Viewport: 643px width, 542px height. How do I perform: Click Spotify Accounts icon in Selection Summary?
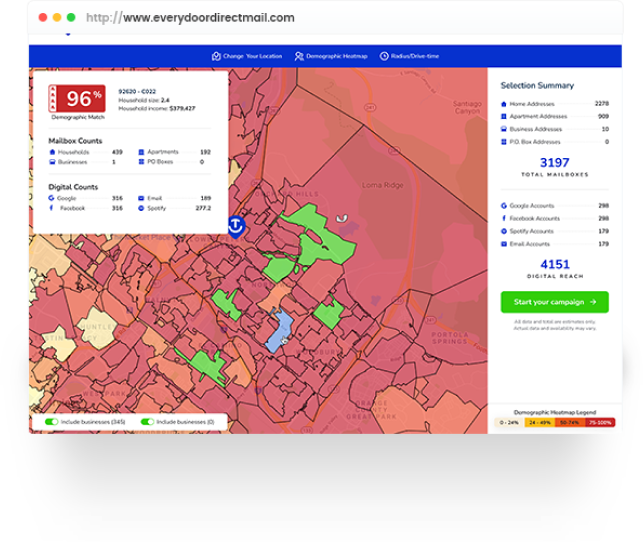click(504, 231)
